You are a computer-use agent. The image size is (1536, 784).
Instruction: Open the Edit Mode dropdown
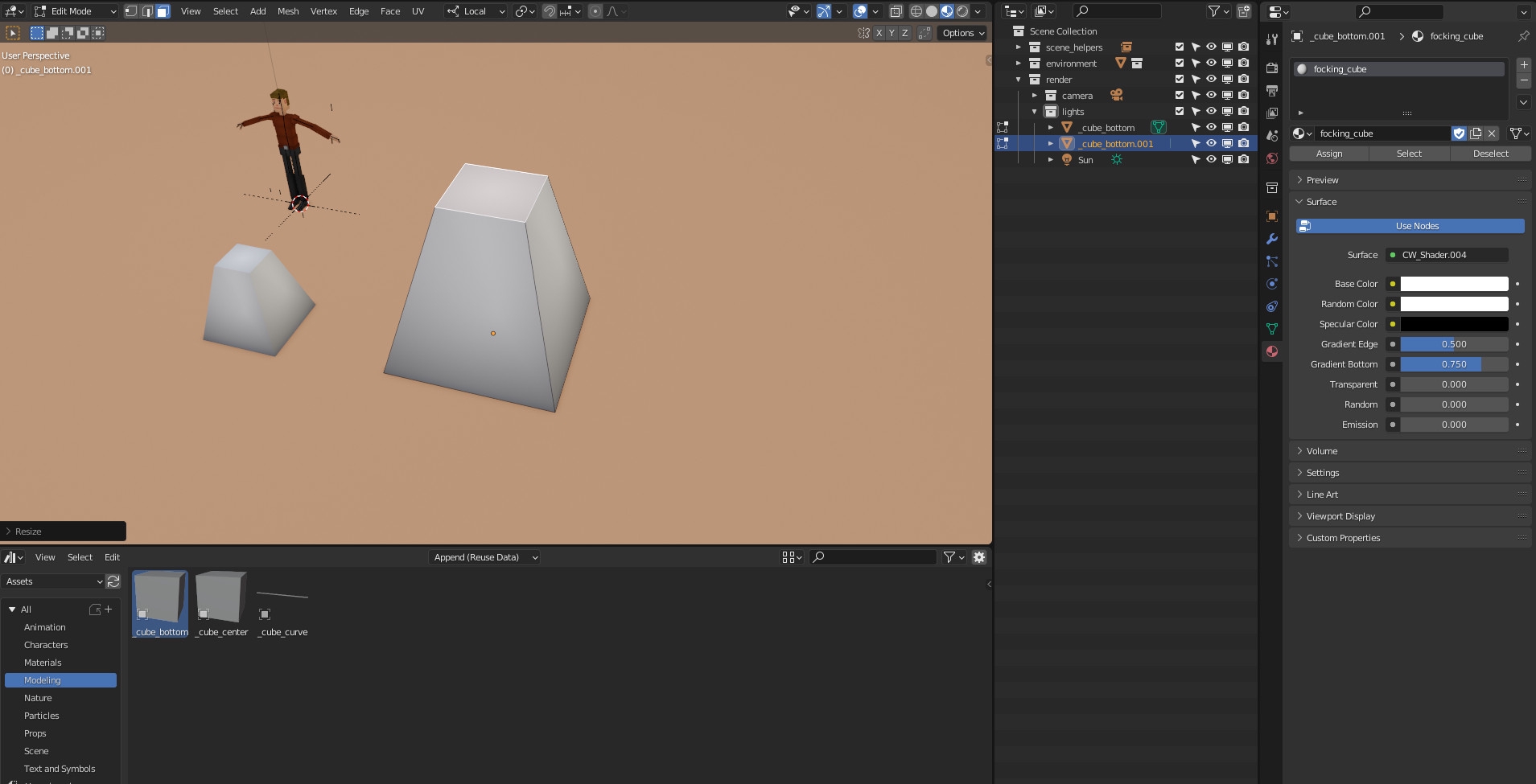pyautogui.click(x=76, y=11)
